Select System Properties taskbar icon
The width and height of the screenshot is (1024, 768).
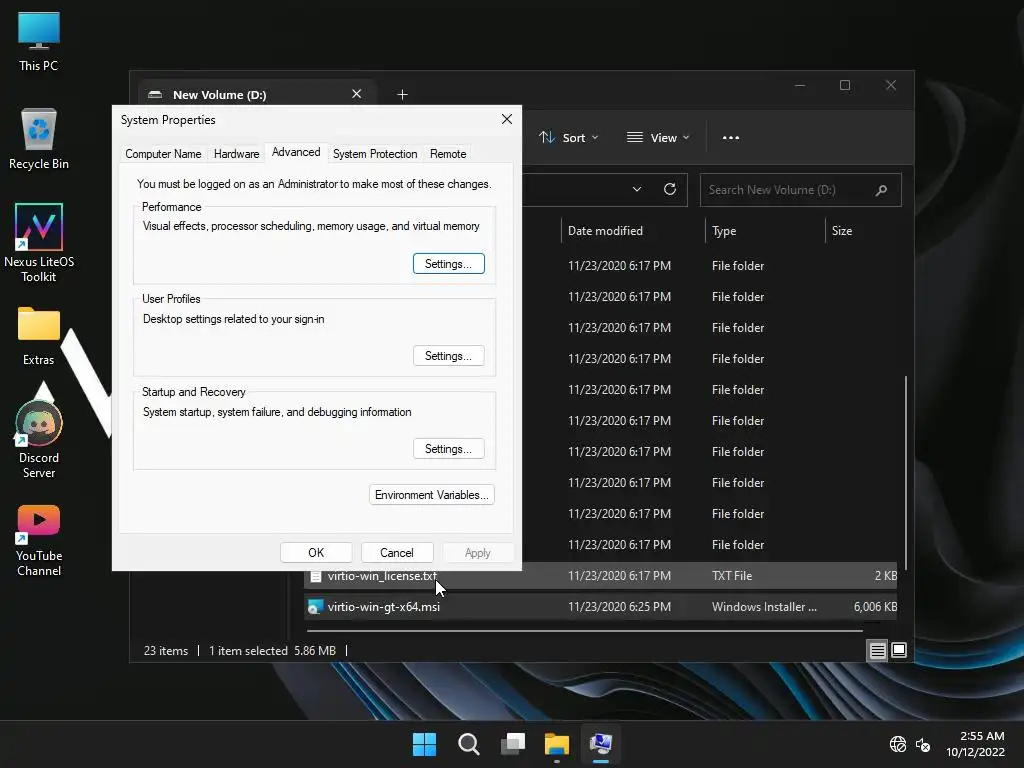pos(600,744)
